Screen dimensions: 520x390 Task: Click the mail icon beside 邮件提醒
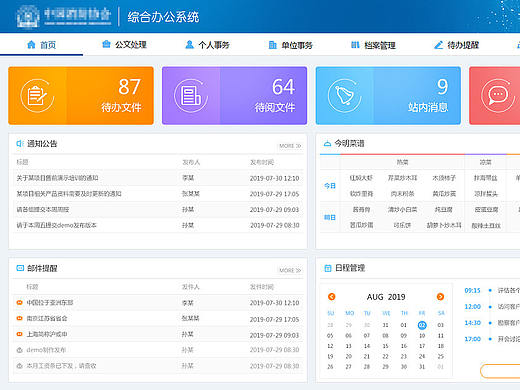coord(20,268)
